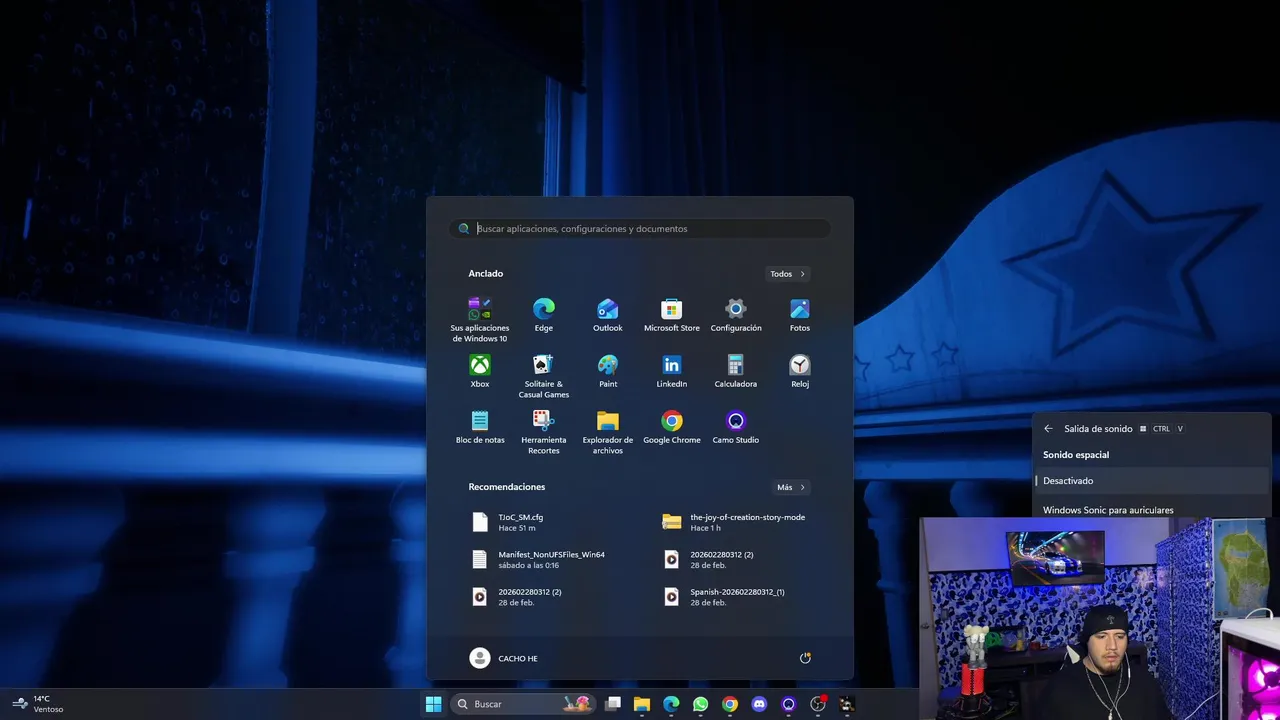Image resolution: width=1280 pixels, height=720 pixels.
Task: Open Sus aplicaciones de Windows 10 folder
Action: click(x=480, y=320)
